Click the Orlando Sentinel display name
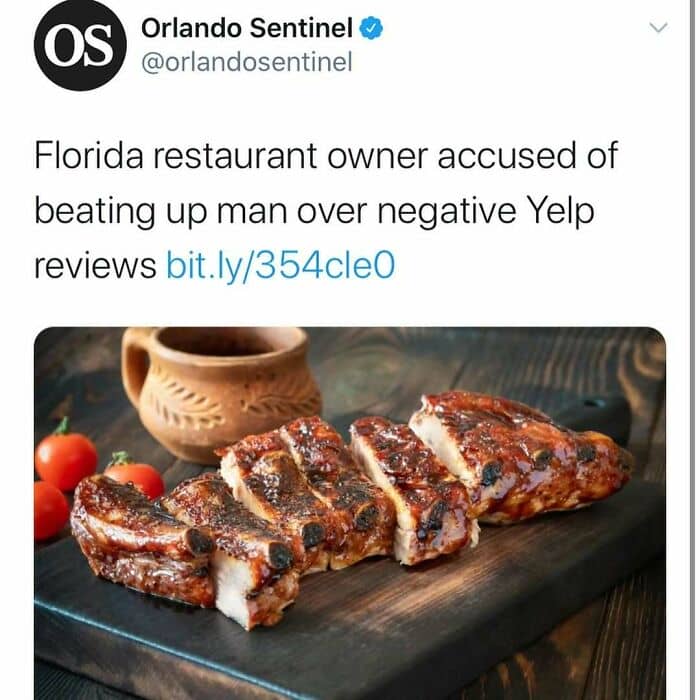700x700 pixels. click(x=248, y=29)
